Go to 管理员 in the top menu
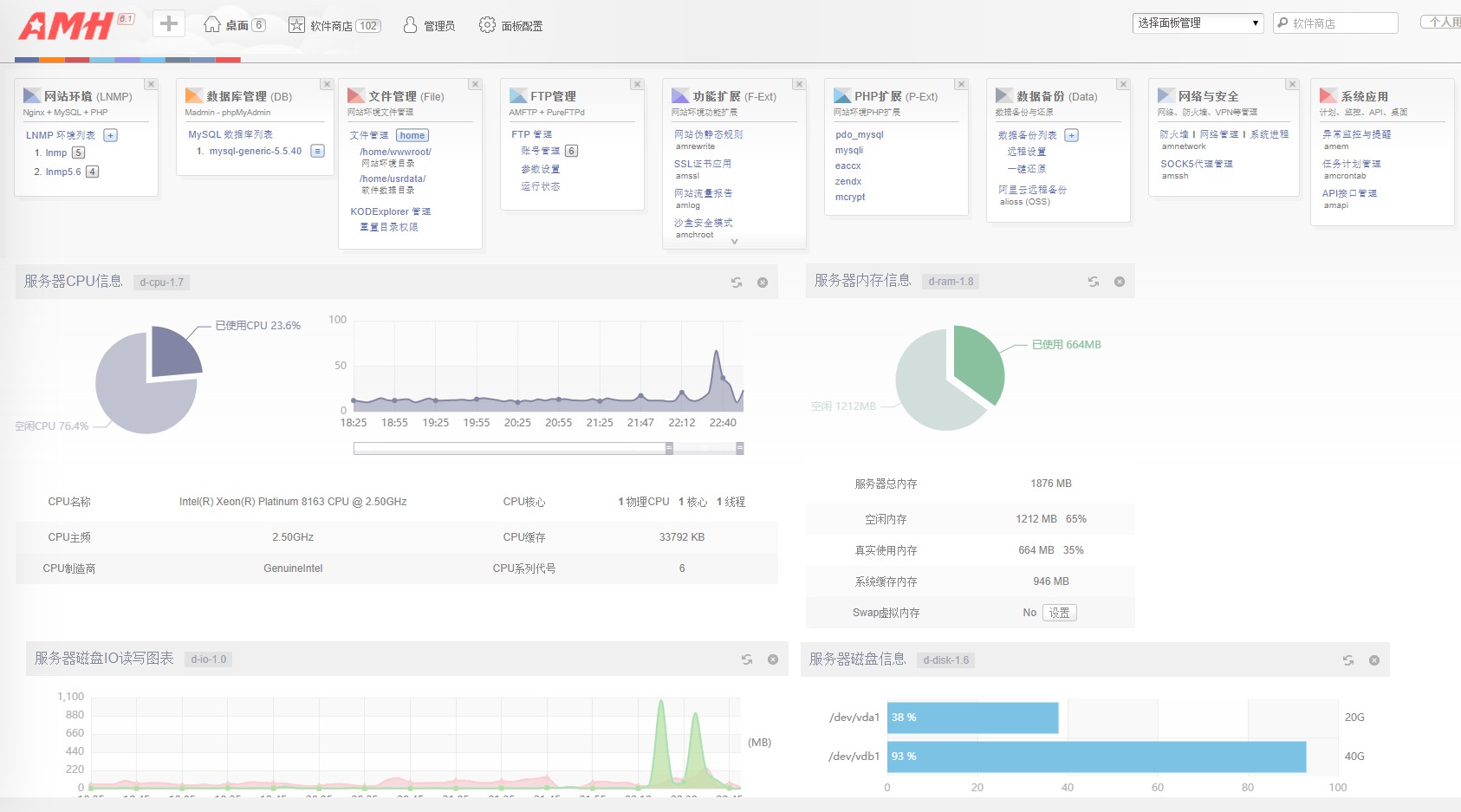This screenshot has height=812, width=1461. click(x=429, y=25)
